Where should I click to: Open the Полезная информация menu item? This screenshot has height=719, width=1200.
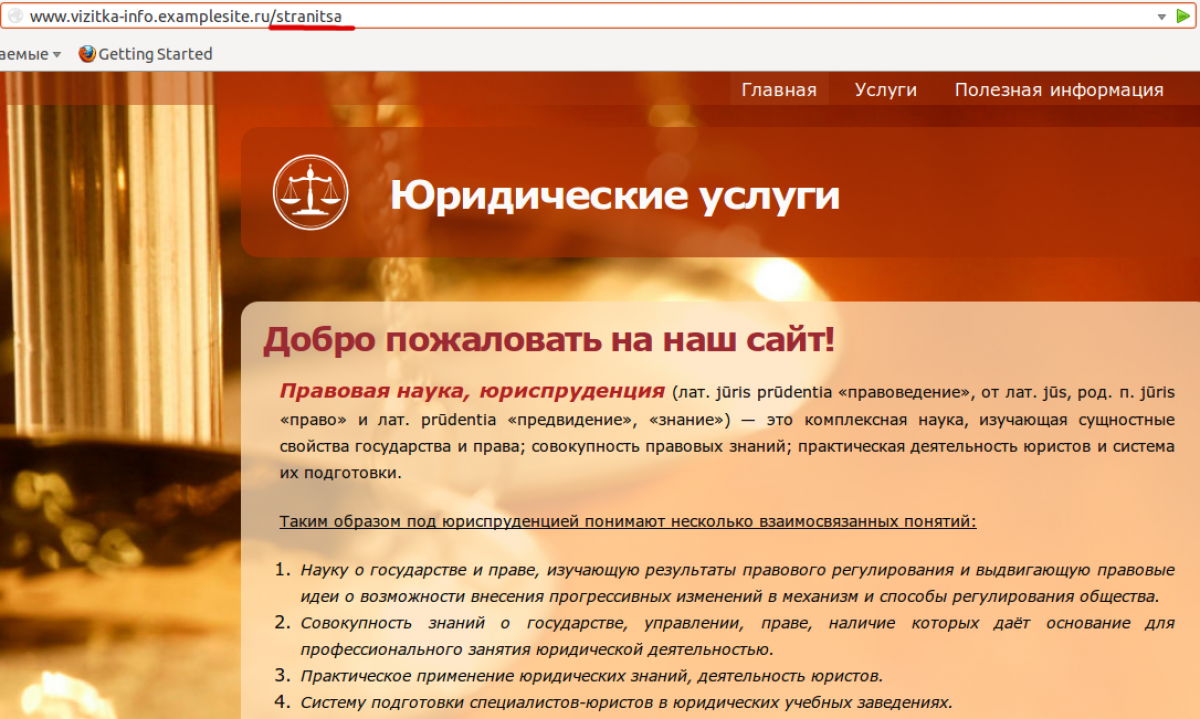1059,90
